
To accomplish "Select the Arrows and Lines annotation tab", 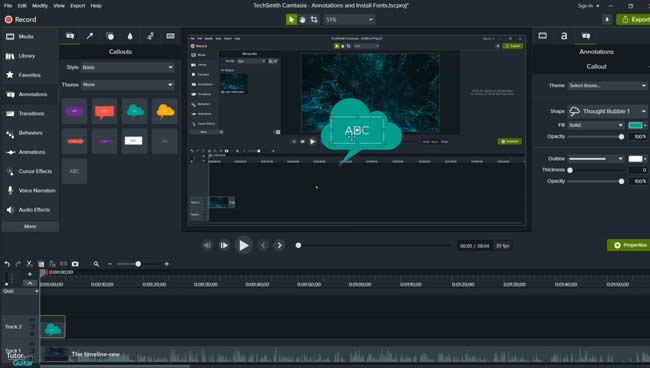I will coord(90,36).
